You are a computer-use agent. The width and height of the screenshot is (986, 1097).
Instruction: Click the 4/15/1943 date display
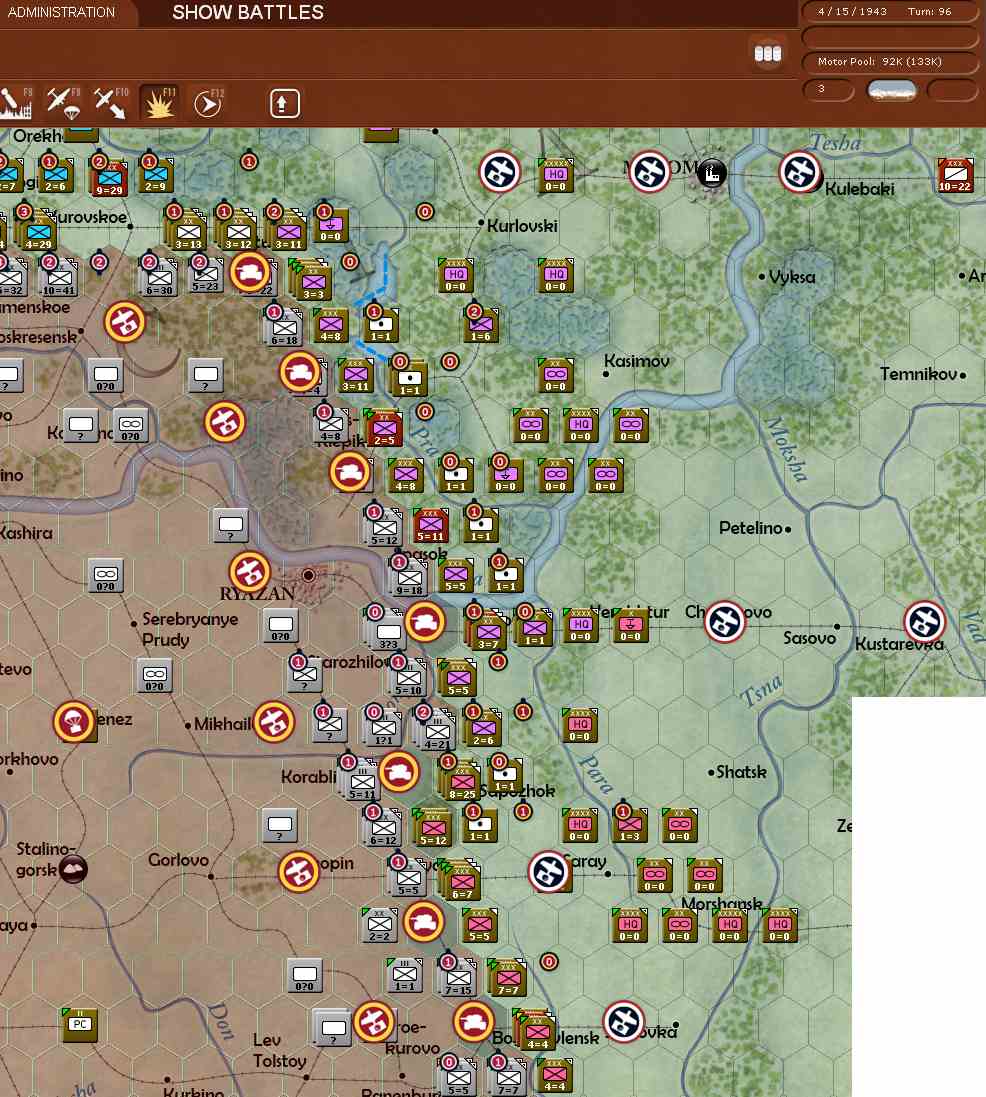(852, 11)
